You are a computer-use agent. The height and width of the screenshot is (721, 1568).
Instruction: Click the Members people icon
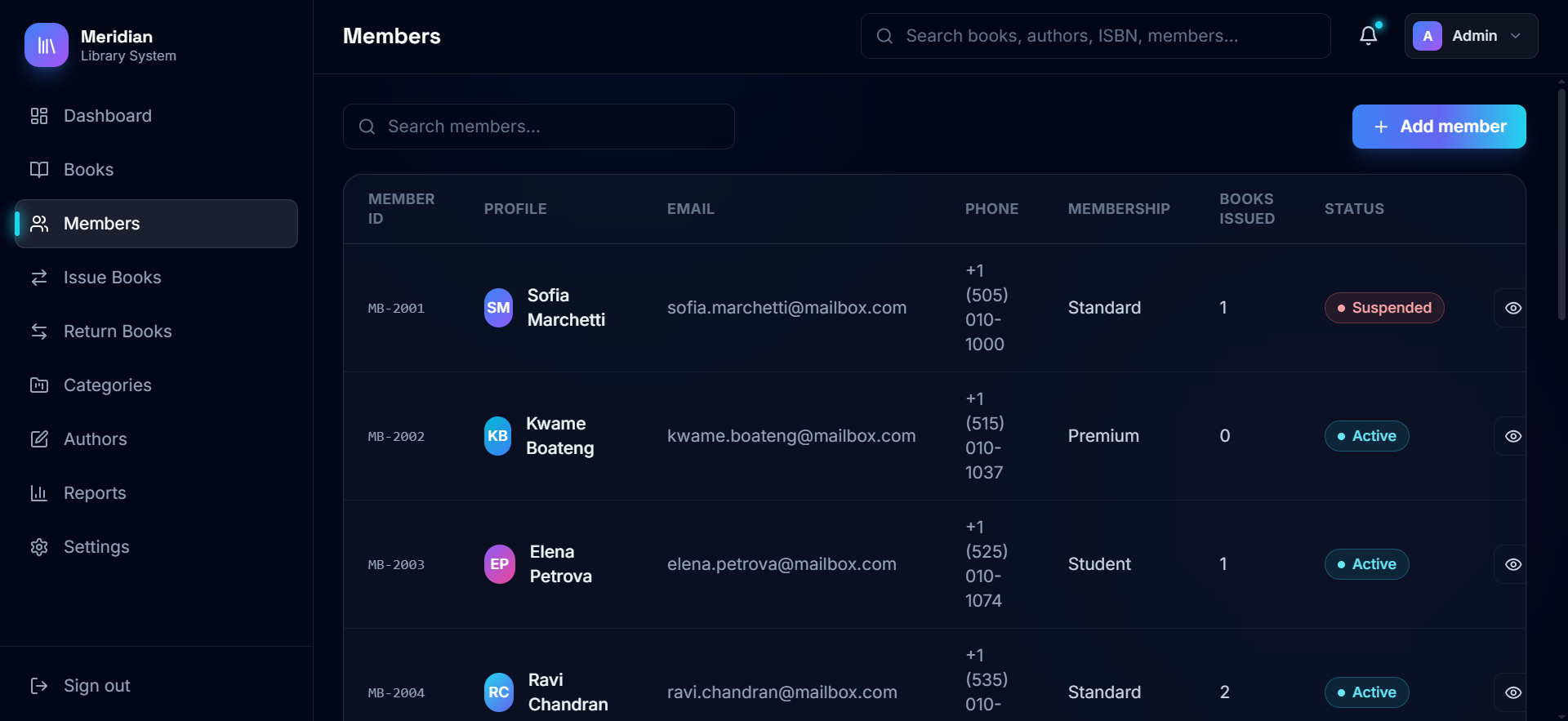(x=39, y=224)
